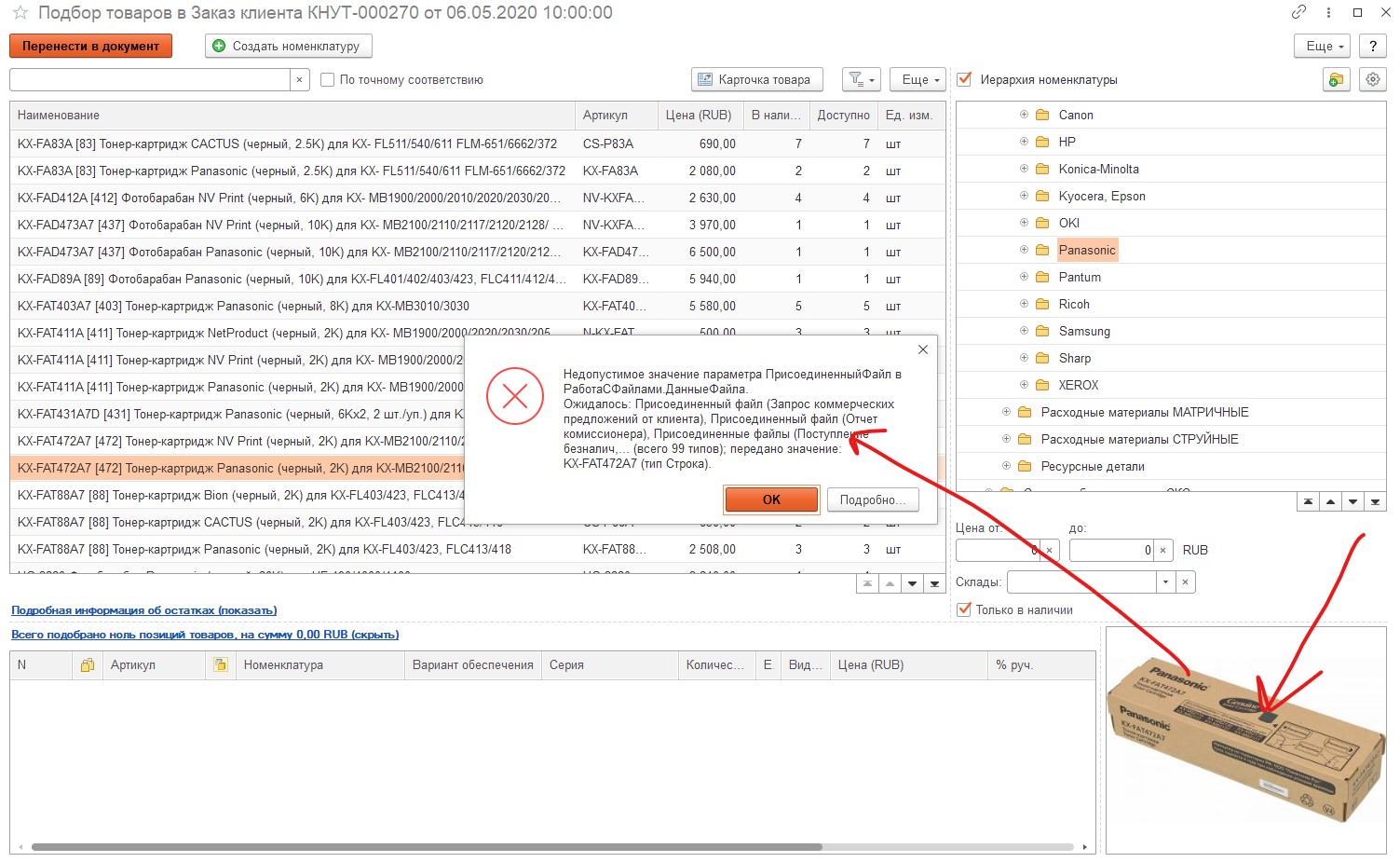Select row KX-FA83A Тонер-картридж CACTUS
1400x862 pixels.
click(x=477, y=144)
